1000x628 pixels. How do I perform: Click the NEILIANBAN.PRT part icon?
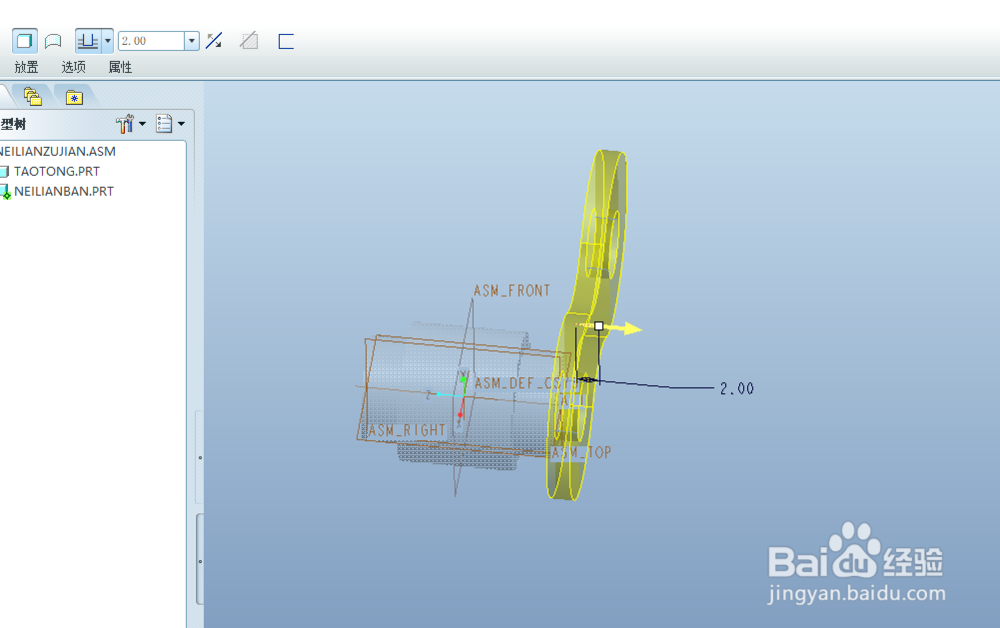click(5, 192)
